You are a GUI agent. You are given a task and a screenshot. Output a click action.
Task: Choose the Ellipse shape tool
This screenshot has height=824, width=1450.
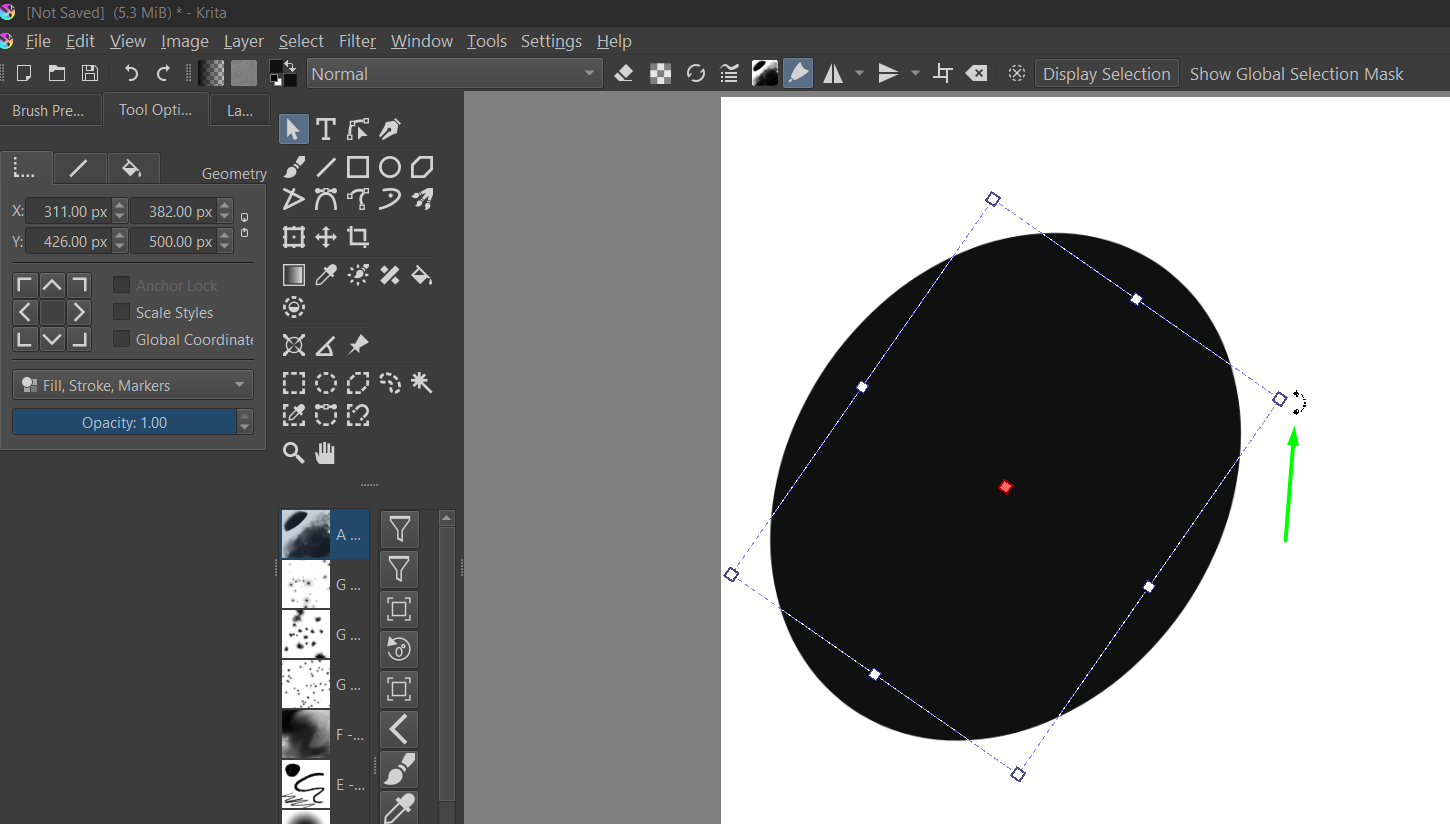(390, 168)
